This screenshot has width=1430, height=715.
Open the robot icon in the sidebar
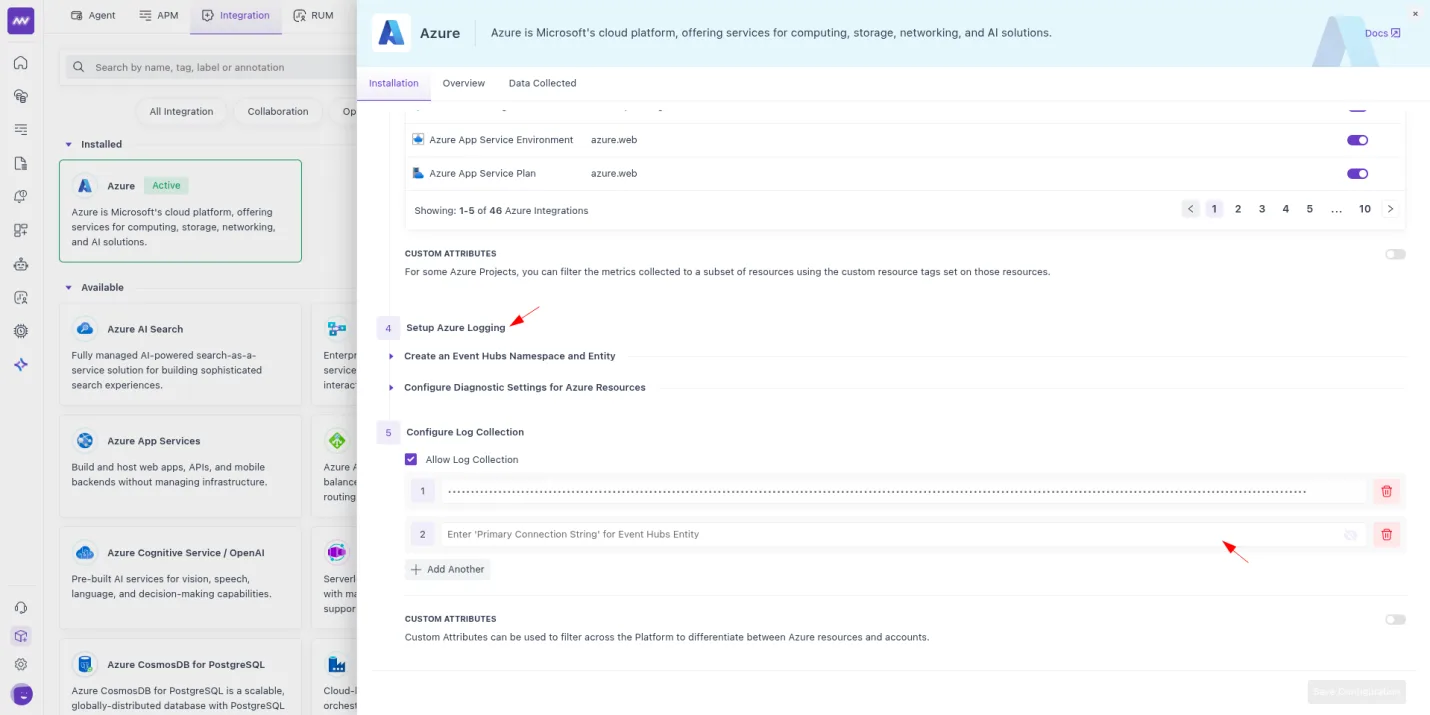pyautogui.click(x=21, y=264)
